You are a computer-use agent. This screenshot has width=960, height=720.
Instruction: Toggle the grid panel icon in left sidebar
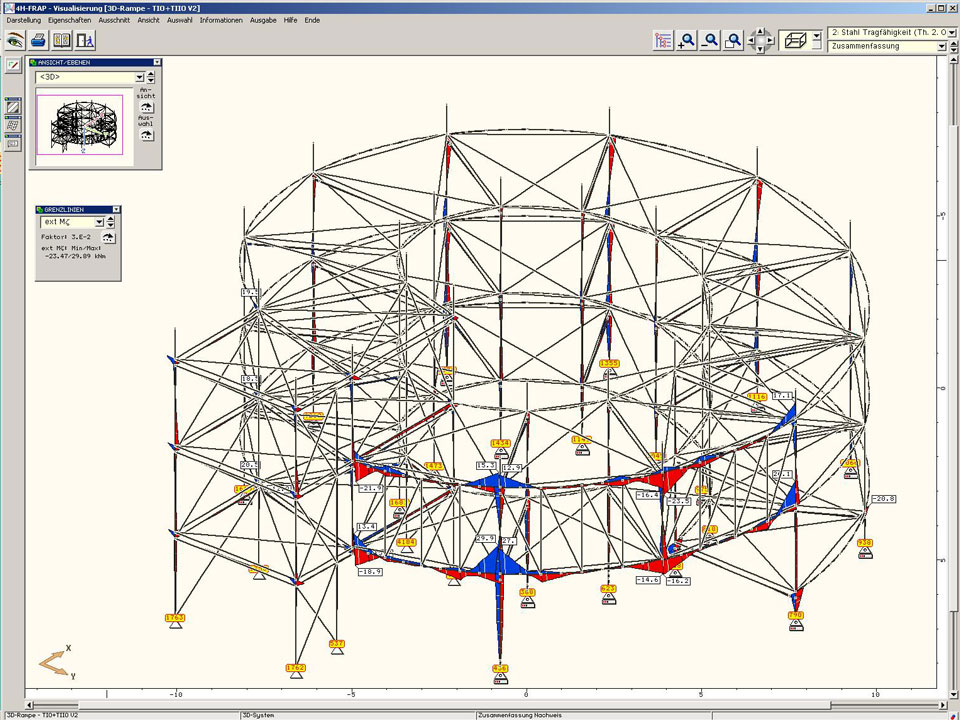[x=13, y=126]
